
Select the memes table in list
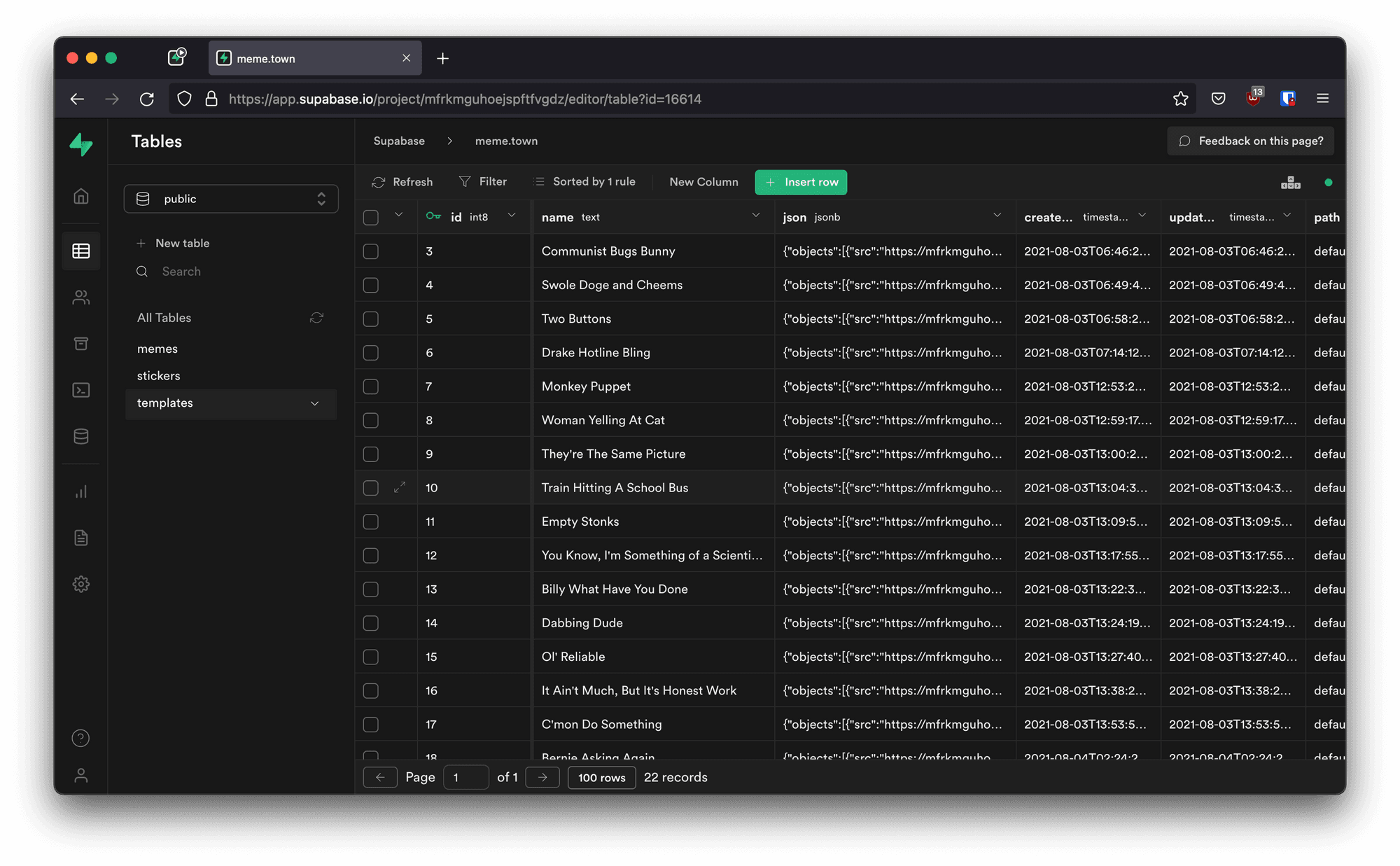[157, 349]
